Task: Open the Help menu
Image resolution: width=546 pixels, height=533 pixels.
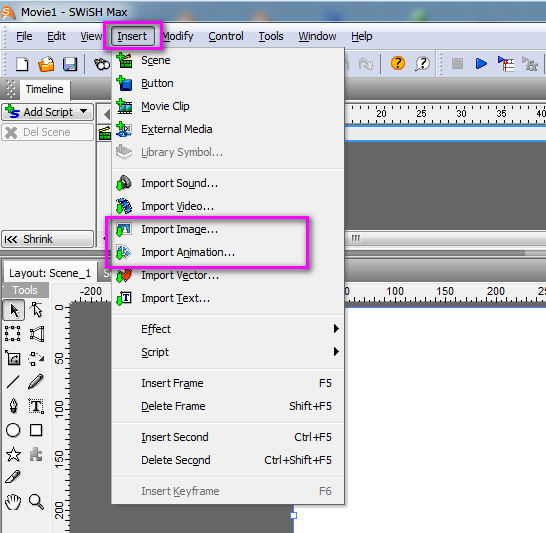Action: 361,36
